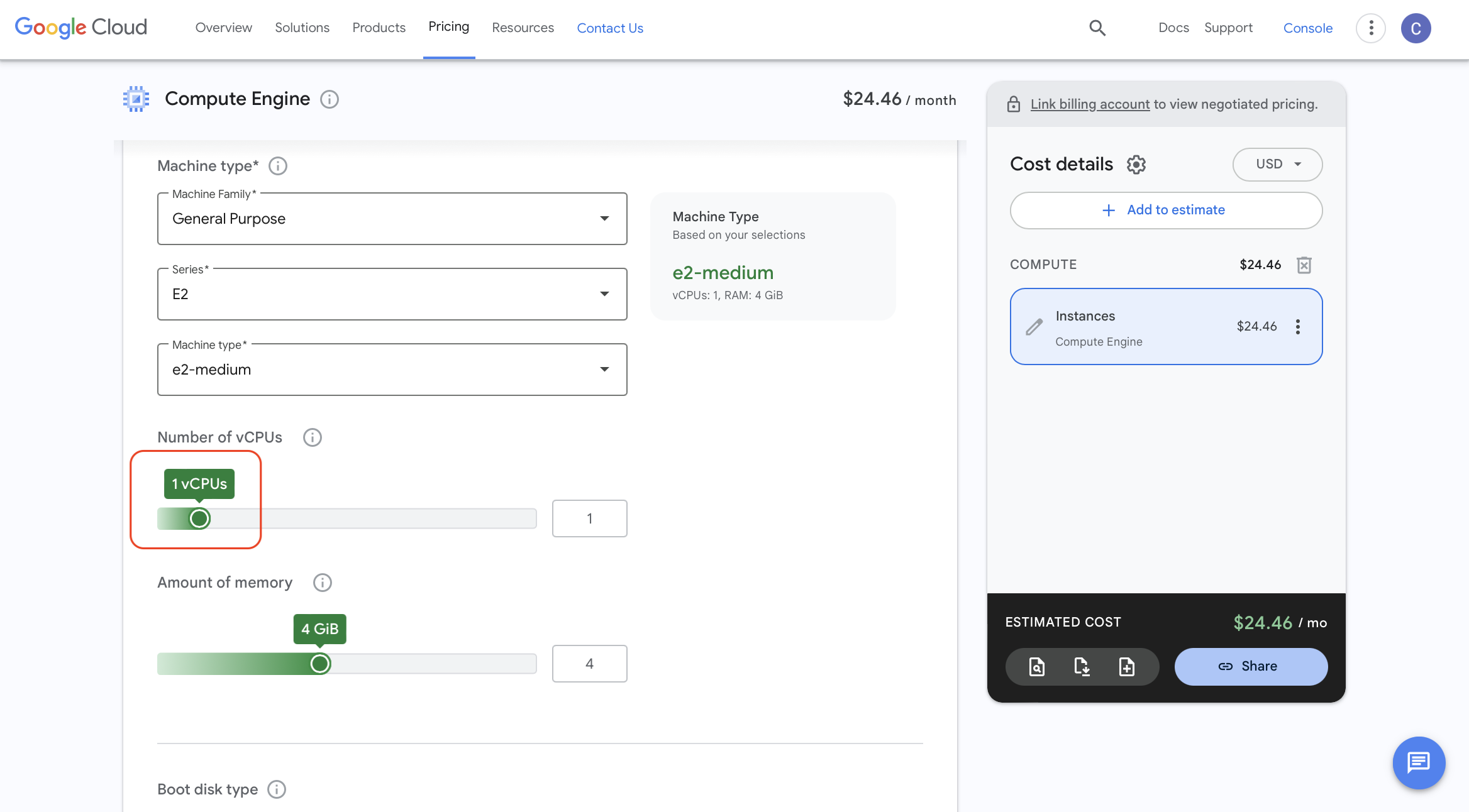1469x812 pixels.
Task: Open the three-dot menu in header
Action: point(1371,28)
